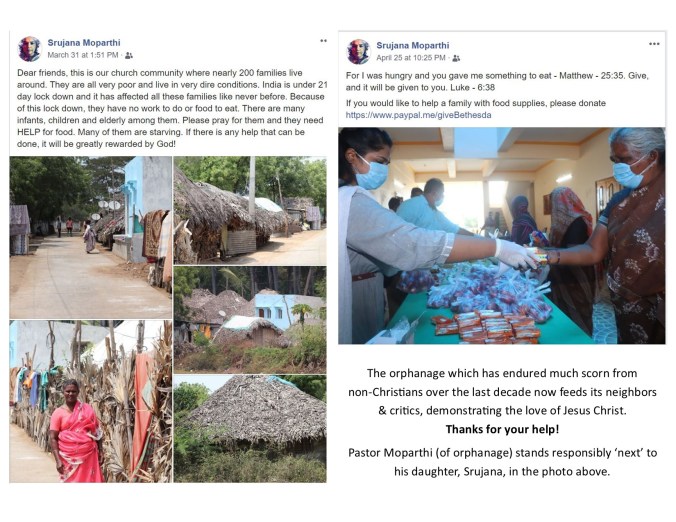Open photo of blue house among huts
676x522 pixels.
pos(250,319)
